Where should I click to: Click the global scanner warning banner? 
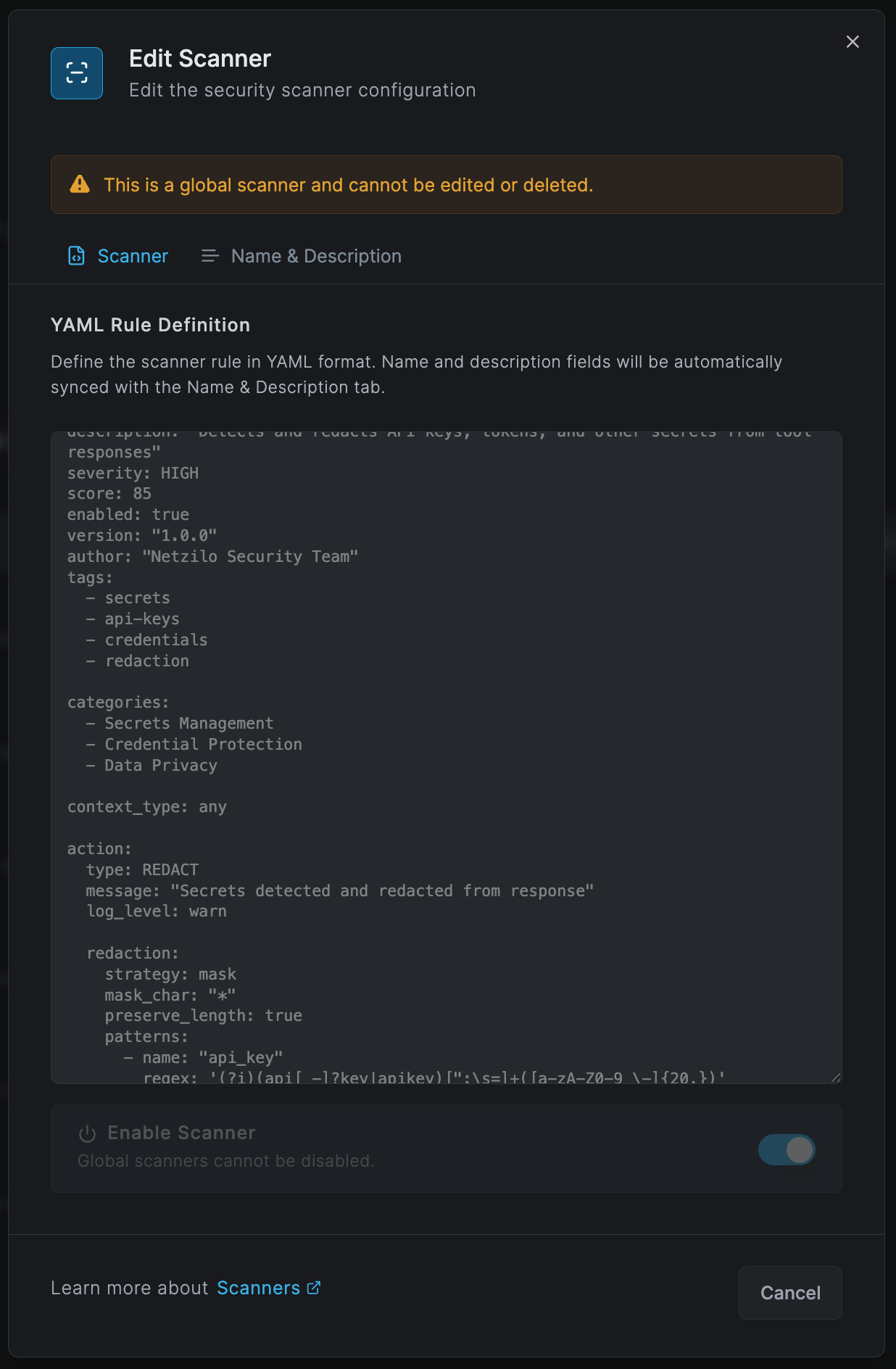tap(446, 184)
